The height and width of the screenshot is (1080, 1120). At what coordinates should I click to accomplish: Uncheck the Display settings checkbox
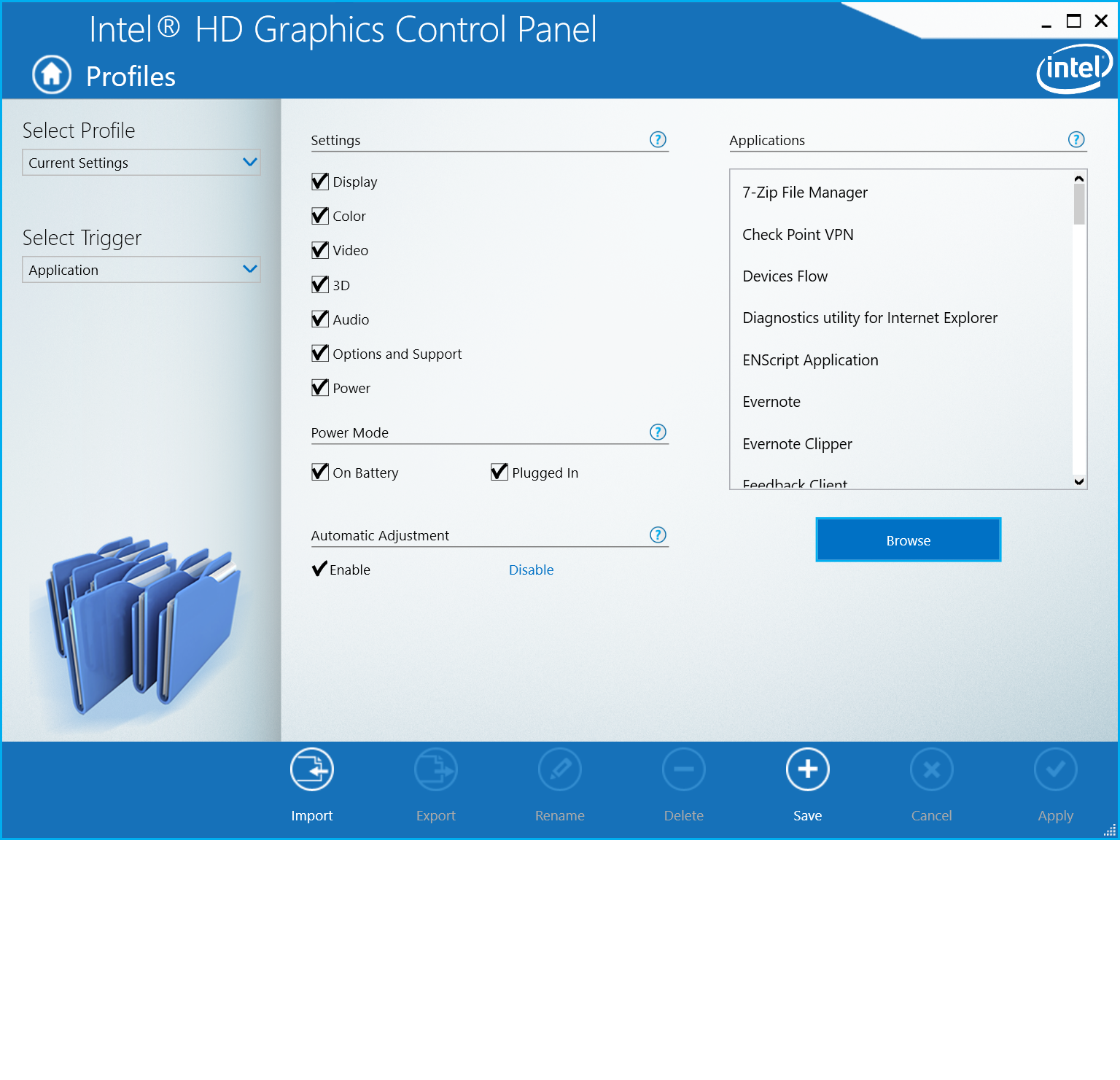320,182
